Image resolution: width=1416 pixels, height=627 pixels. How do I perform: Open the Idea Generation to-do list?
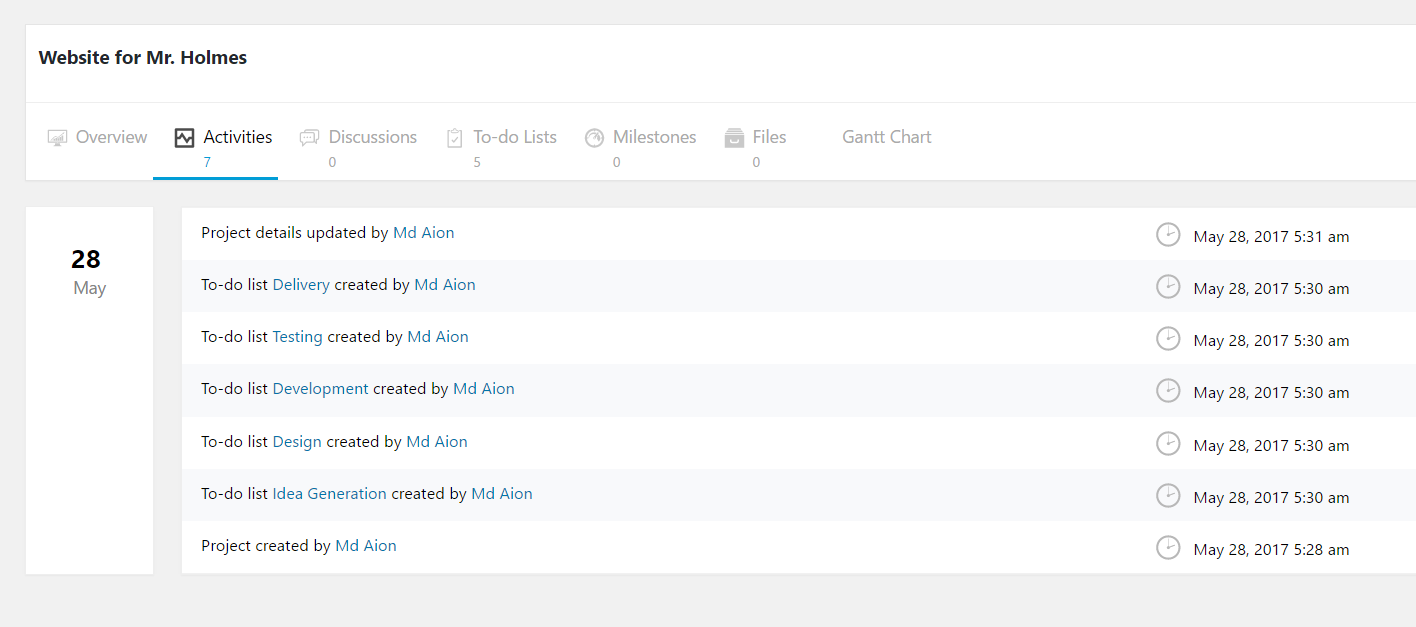pyautogui.click(x=329, y=494)
